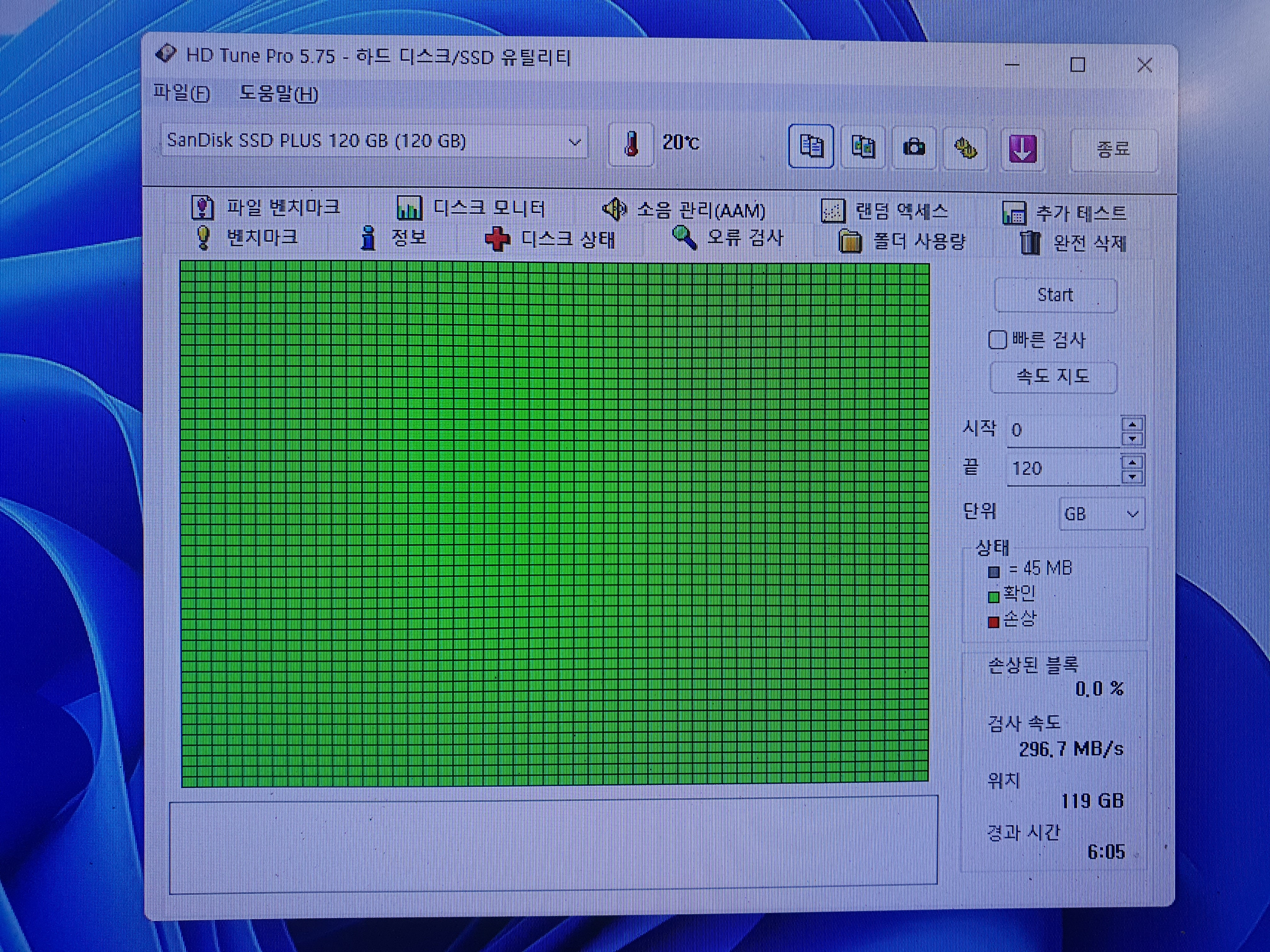Minimize the HD Tune Pro window
This screenshot has width=1270, height=952.
tap(1012, 64)
